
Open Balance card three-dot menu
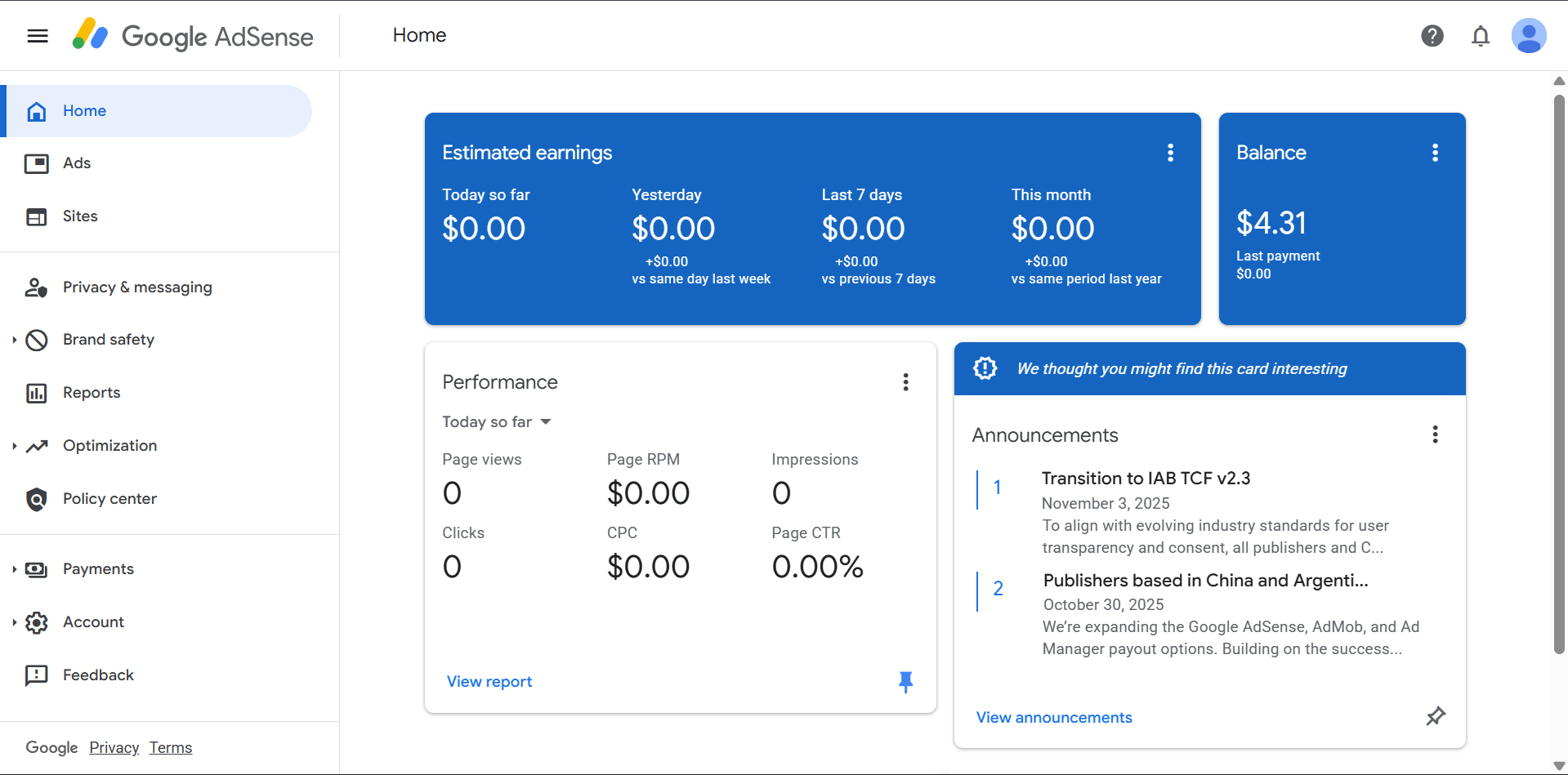1434,153
